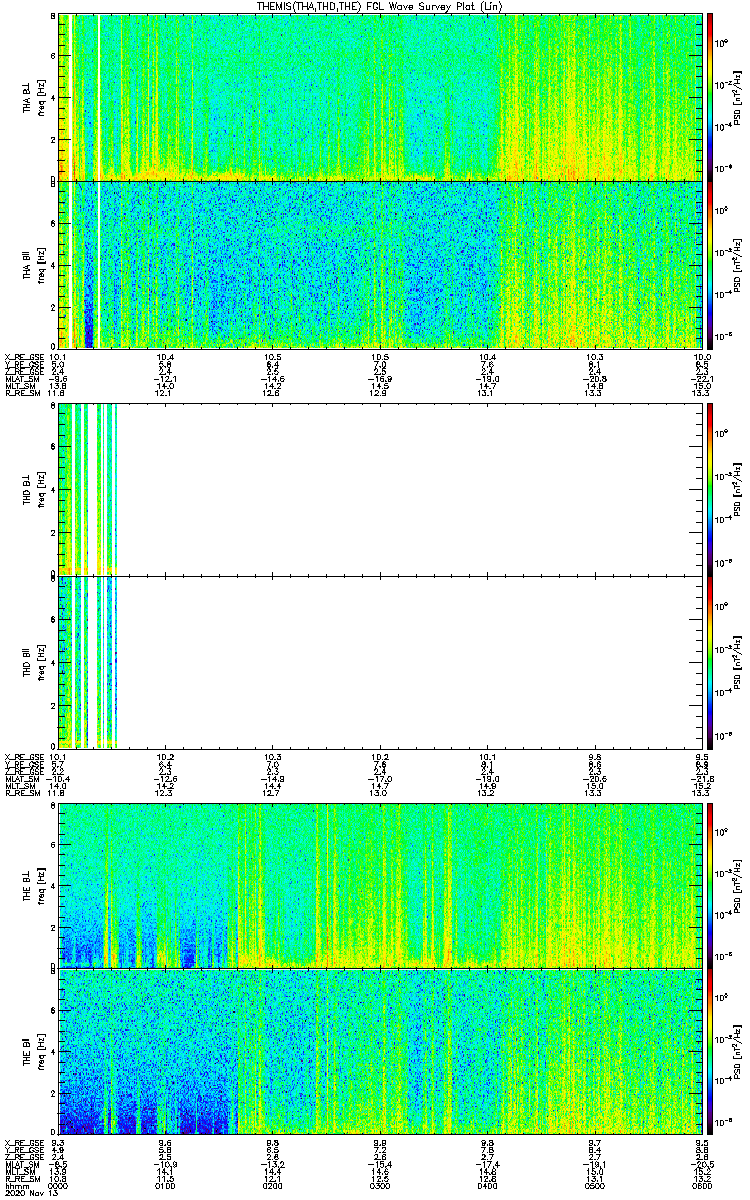Click the color bar beside THA B-perpendicular panel
Image resolution: width=750 pixels, height=1200 pixels.
pyautogui.click(x=710, y=96)
